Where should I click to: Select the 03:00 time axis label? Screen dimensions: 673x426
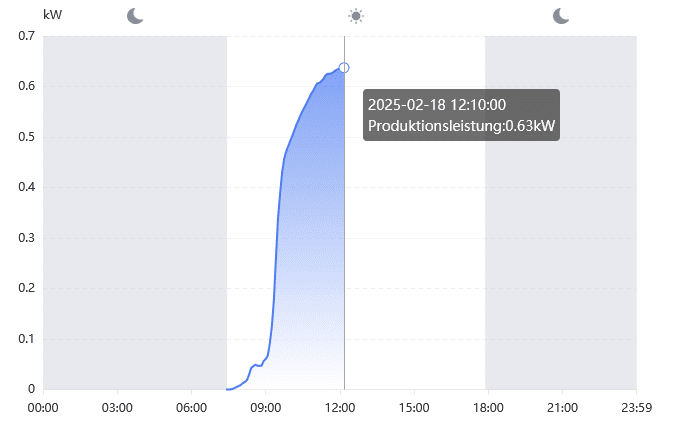(117, 407)
